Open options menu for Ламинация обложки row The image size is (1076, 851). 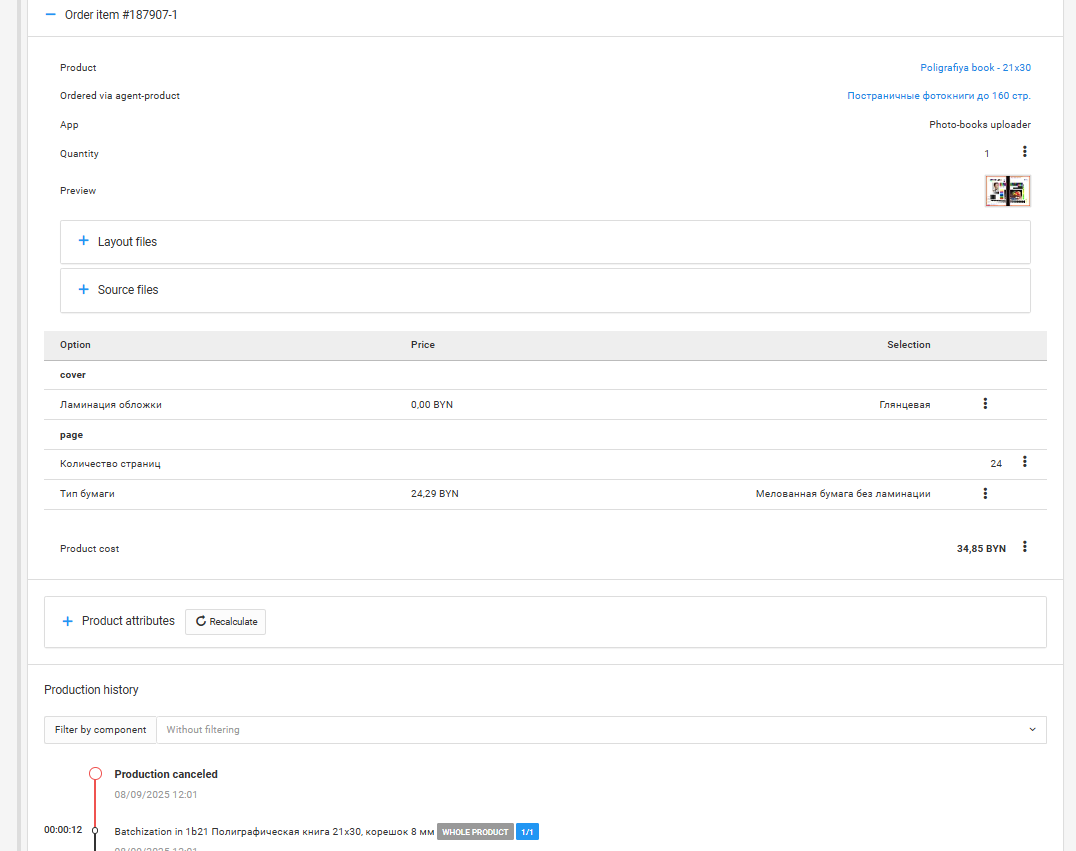pyautogui.click(x=985, y=404)
